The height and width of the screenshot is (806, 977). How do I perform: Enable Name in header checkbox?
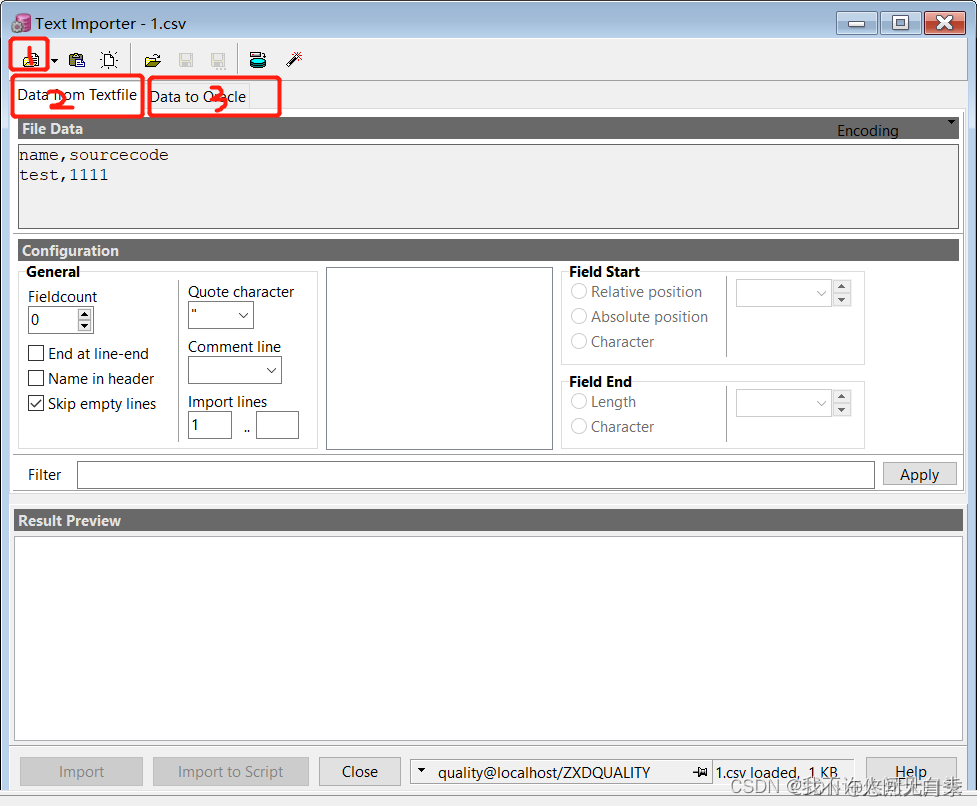click(36, 378)
